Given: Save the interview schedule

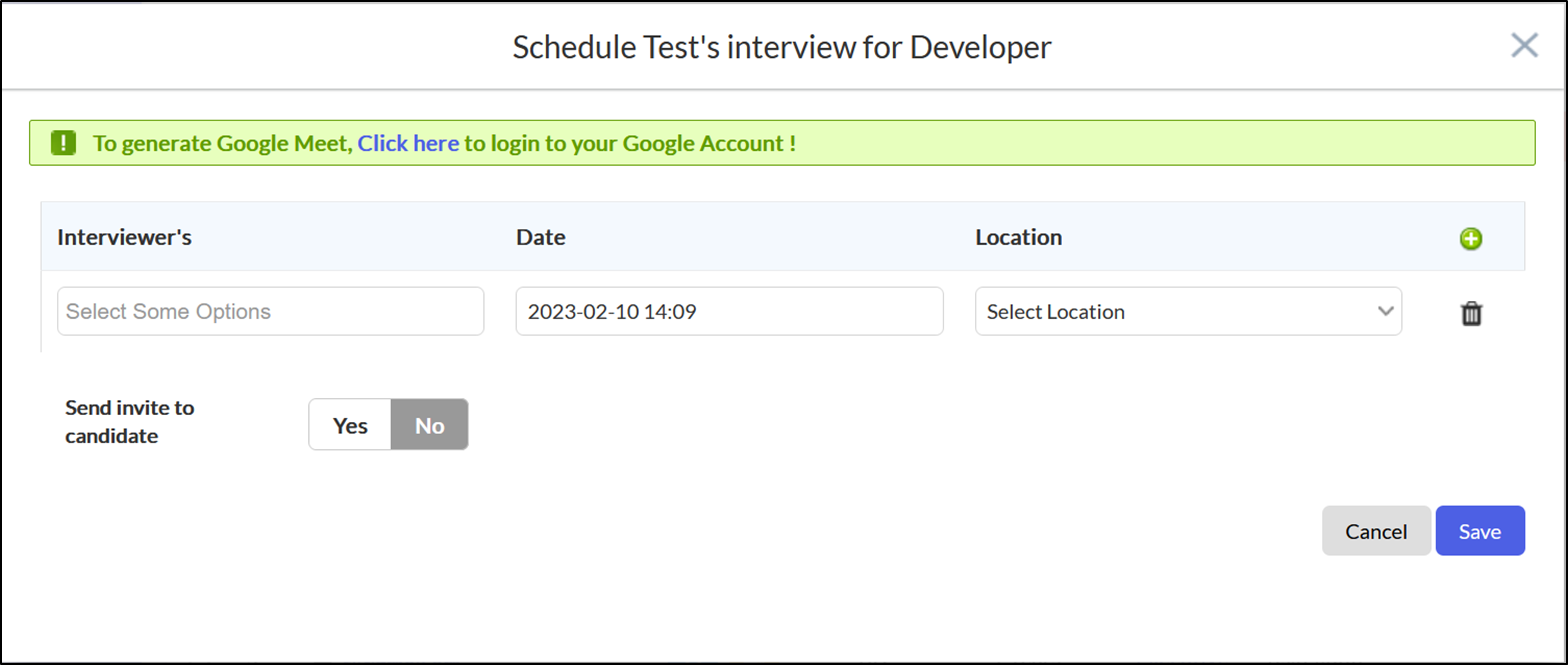Looking at the screenshot, I should coord(1479,531).
